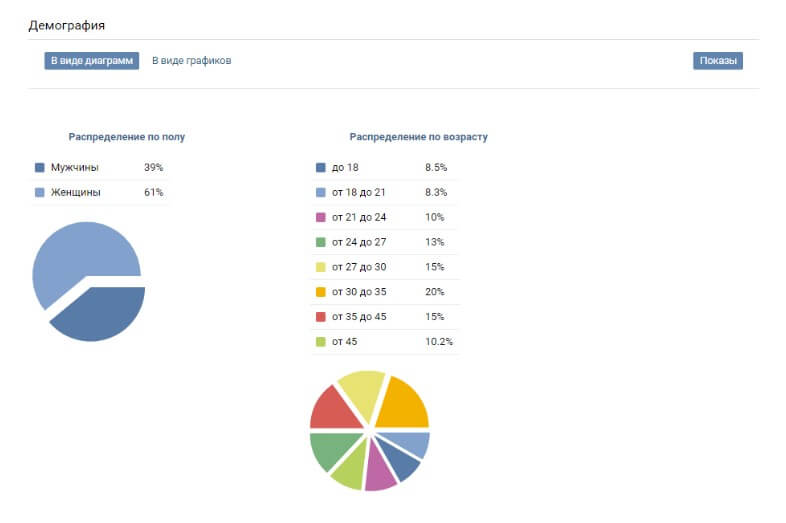
Task: Switch to the 'В виде диаграмм' tab
Action: pos(91,61)
